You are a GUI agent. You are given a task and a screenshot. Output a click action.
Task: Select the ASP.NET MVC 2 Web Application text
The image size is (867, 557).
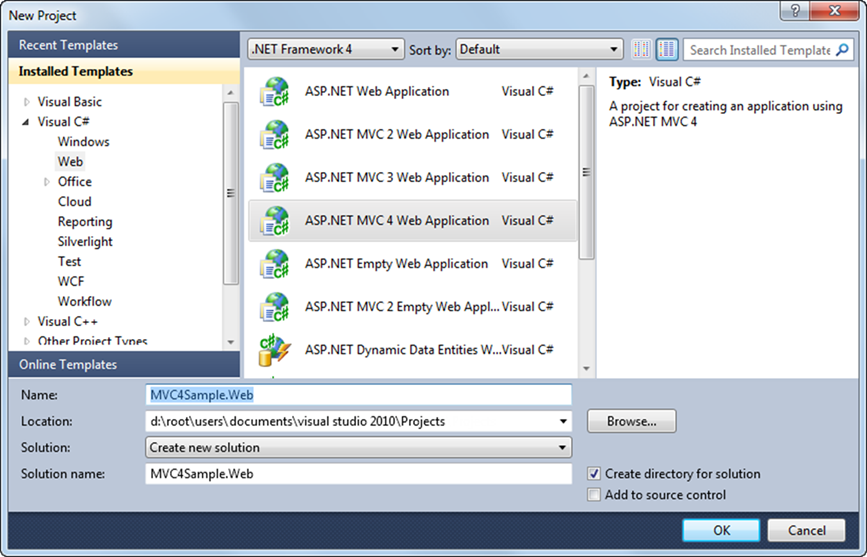click(x=397, y=134)
